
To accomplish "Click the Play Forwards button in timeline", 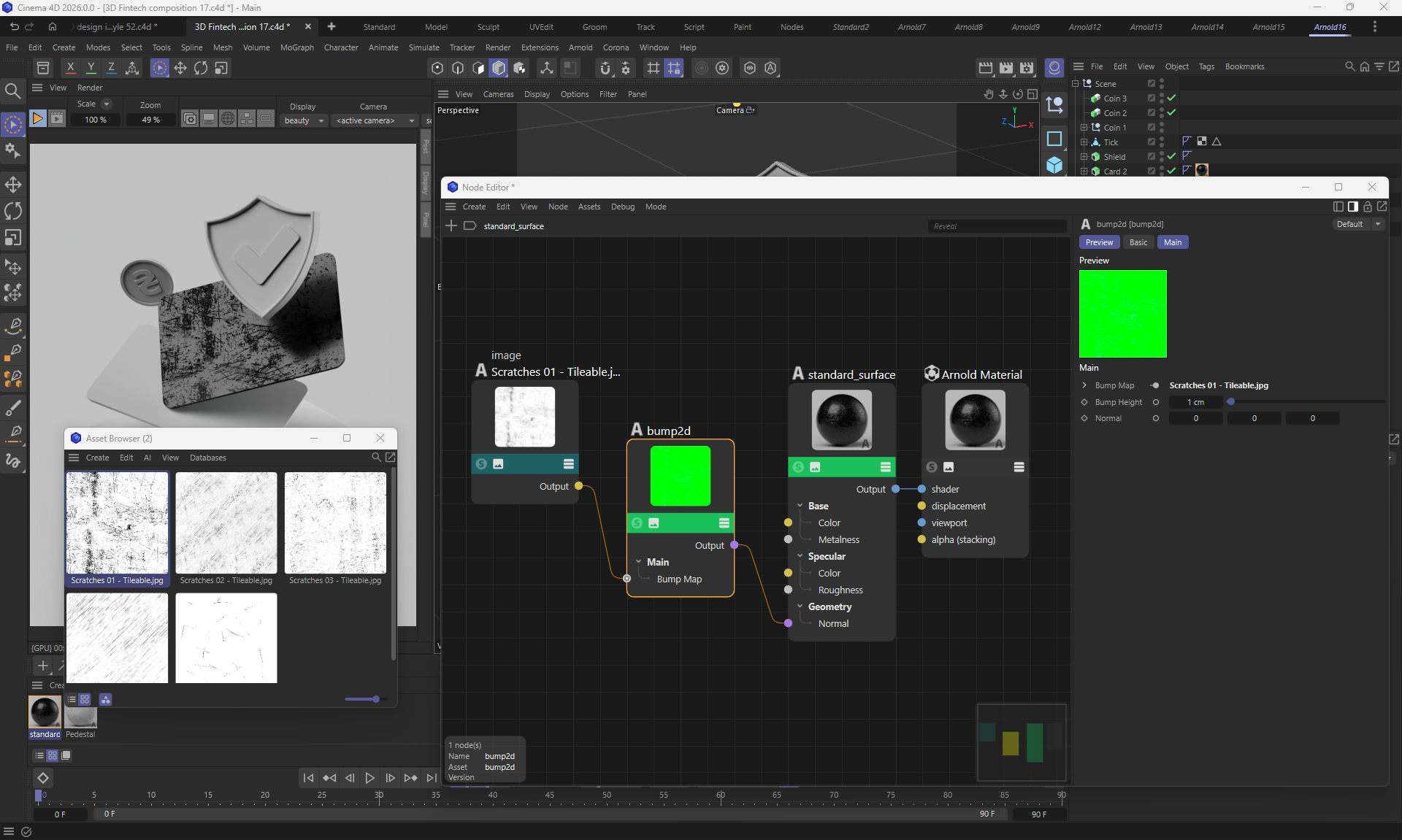I will 369,778.
